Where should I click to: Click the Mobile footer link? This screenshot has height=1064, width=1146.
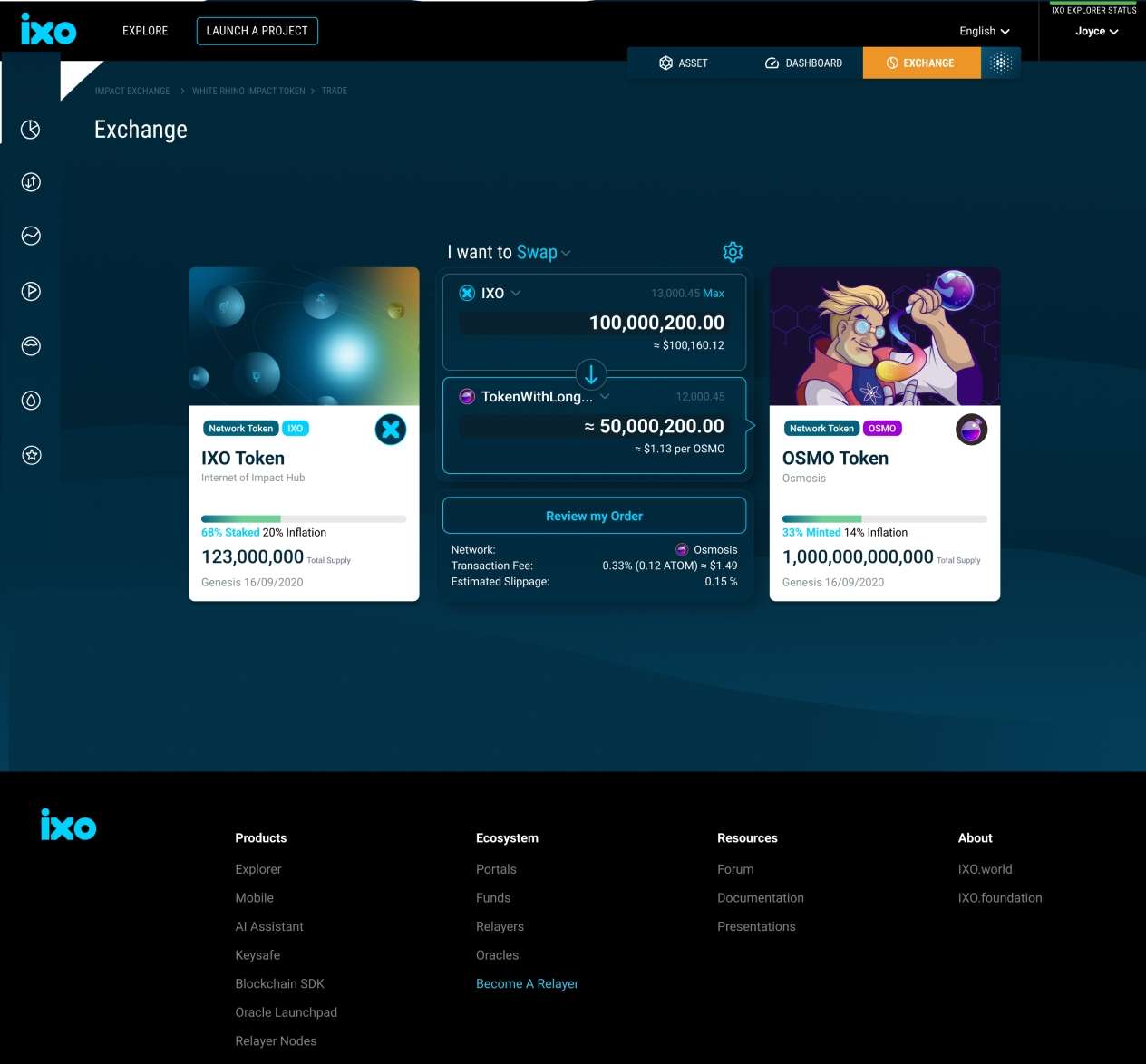click(254, 897)
